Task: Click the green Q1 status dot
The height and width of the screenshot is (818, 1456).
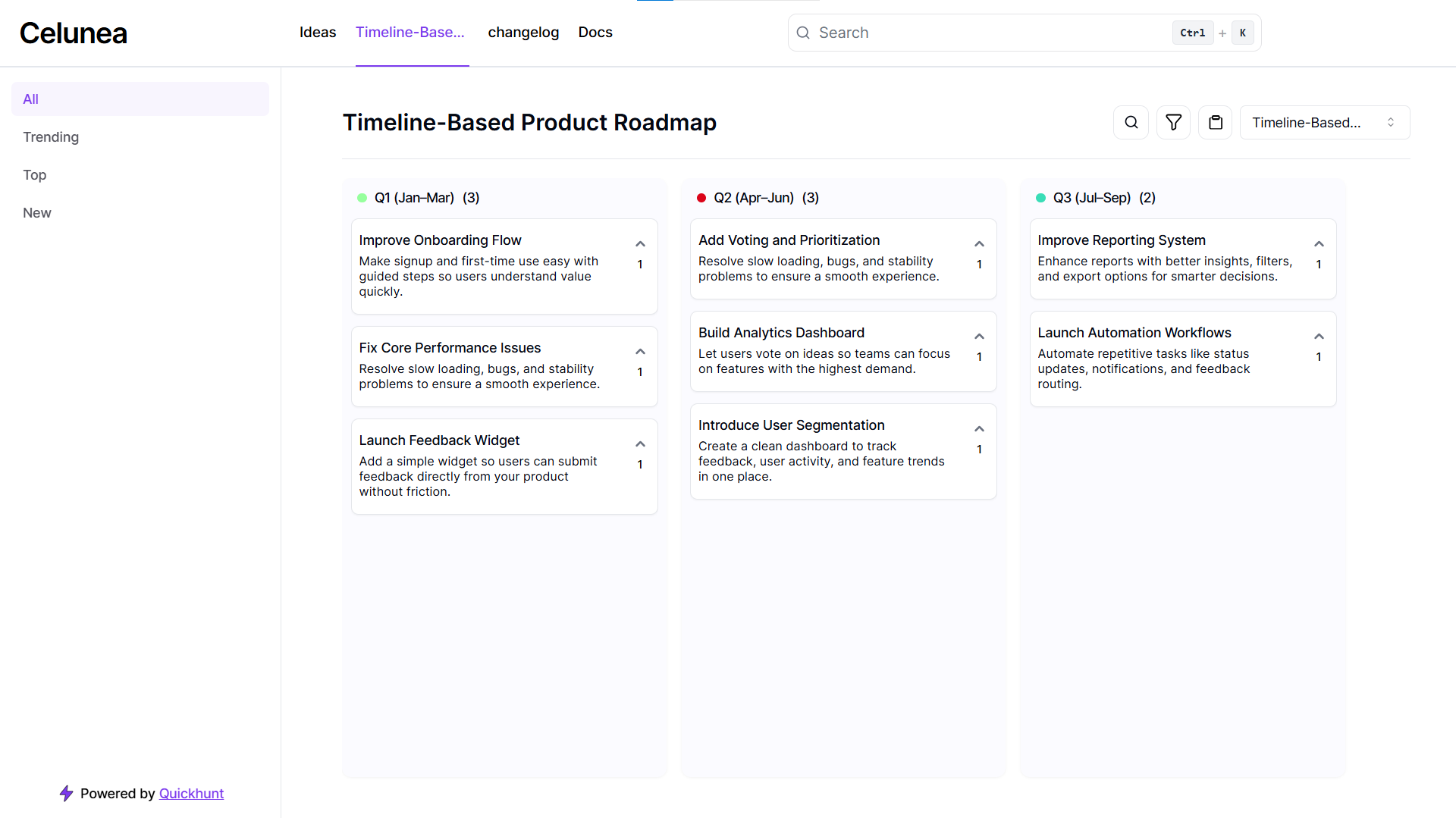Action: (362, 198)
